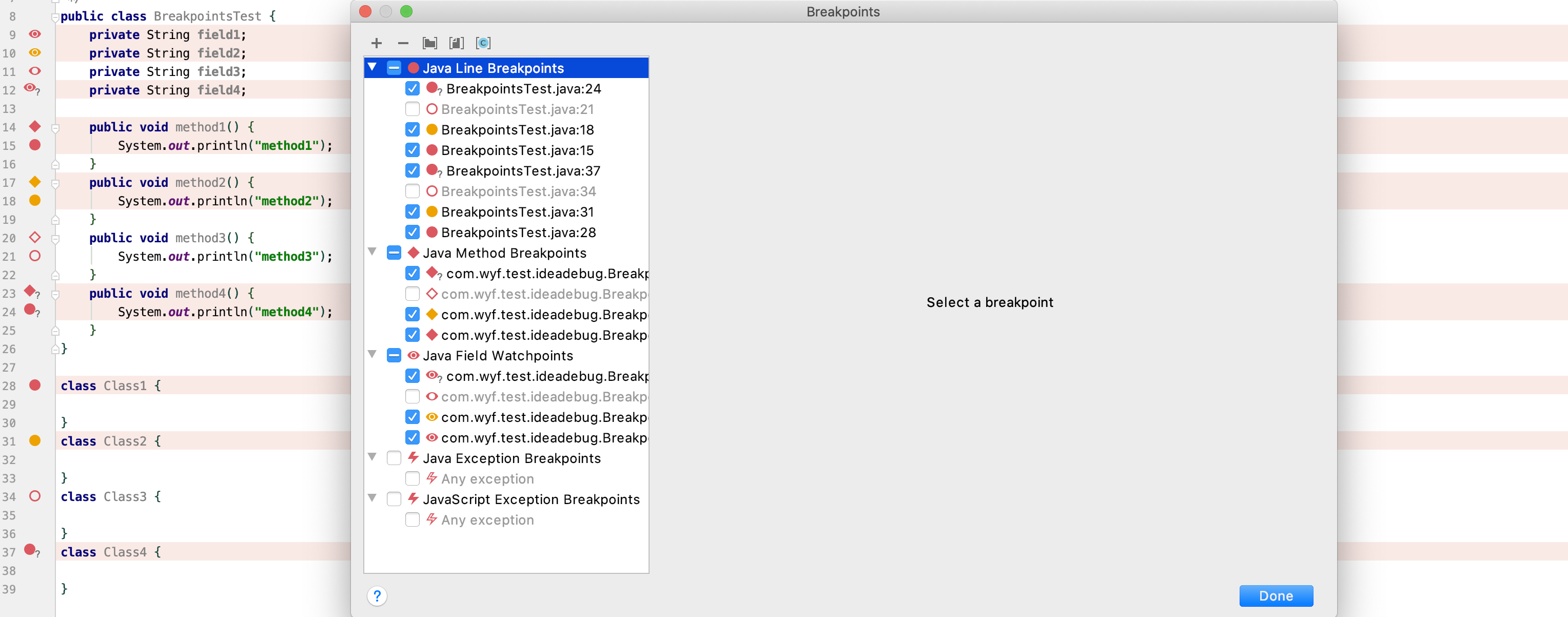Click disabled breakpoint circle on line 21

35,256
